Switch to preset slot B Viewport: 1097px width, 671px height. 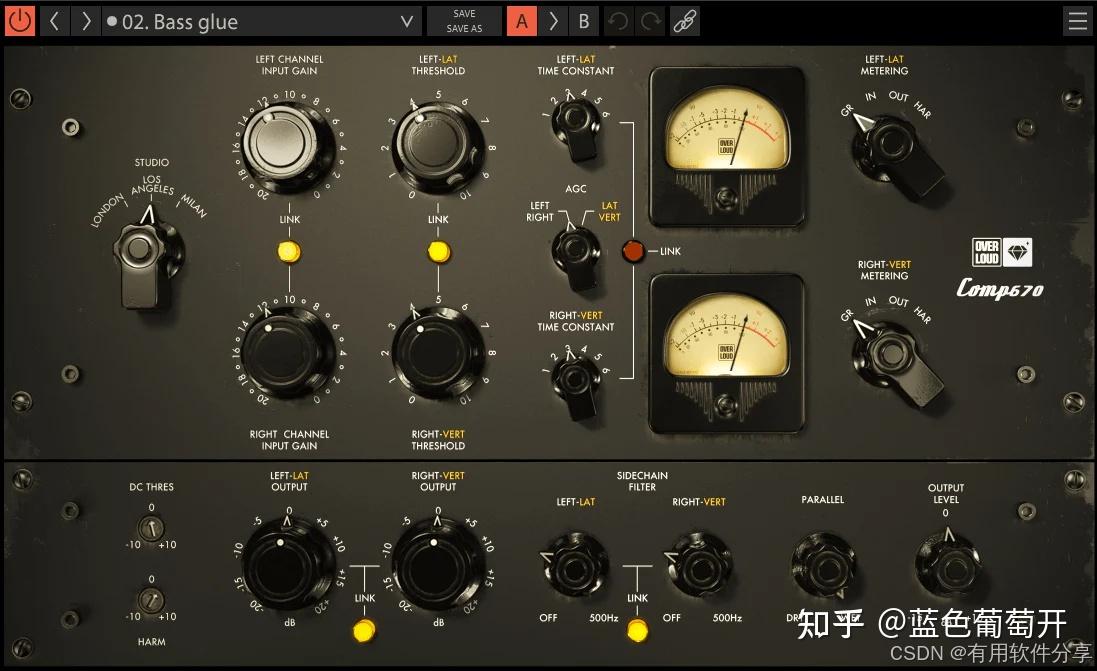pos(584,20)
